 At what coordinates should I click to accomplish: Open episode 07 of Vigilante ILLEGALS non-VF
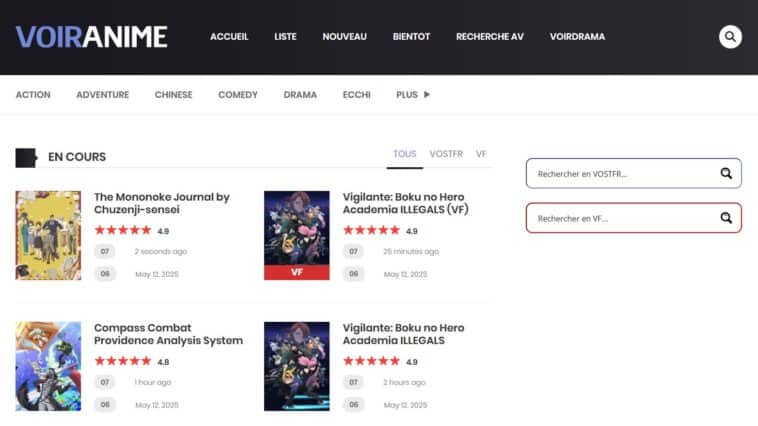tap(353, 382)
